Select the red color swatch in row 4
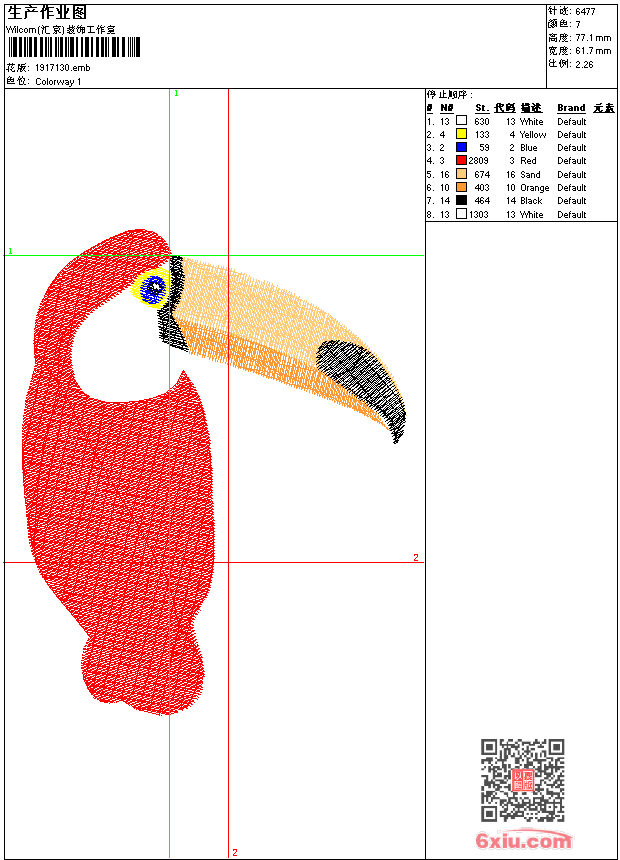 pos(461,160)
